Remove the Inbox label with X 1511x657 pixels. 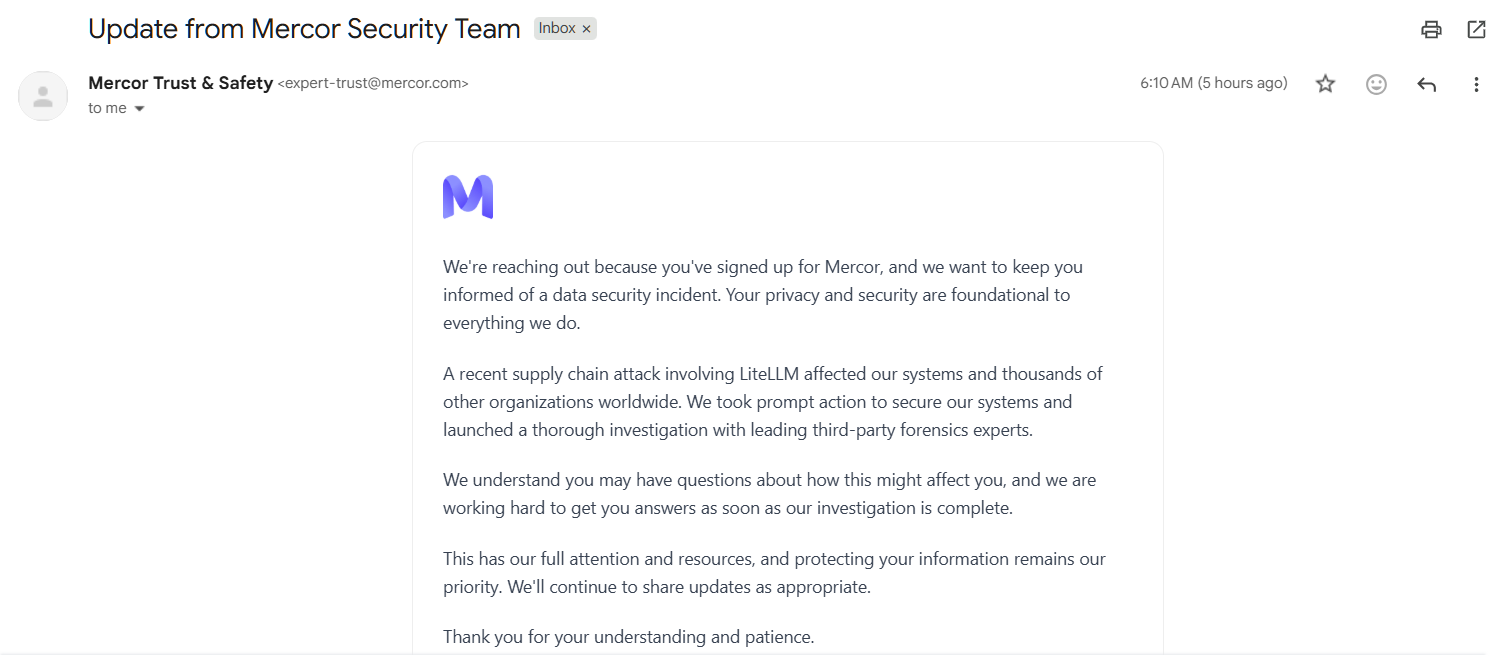click(586, 29)
